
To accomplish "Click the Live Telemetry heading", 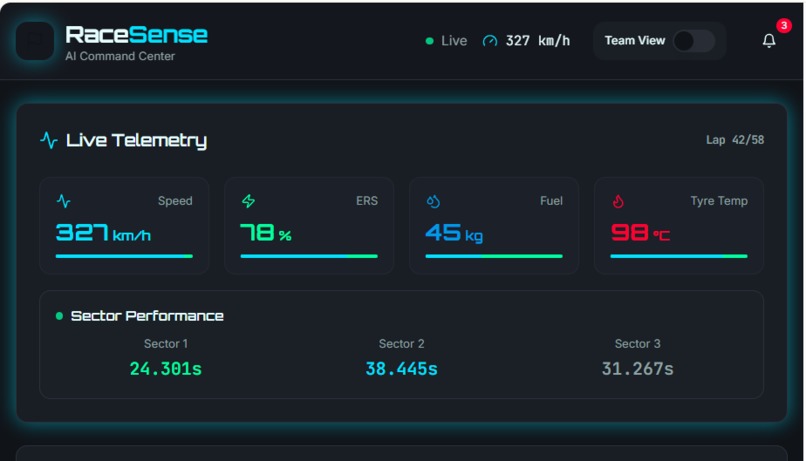I will coord(136,140).
